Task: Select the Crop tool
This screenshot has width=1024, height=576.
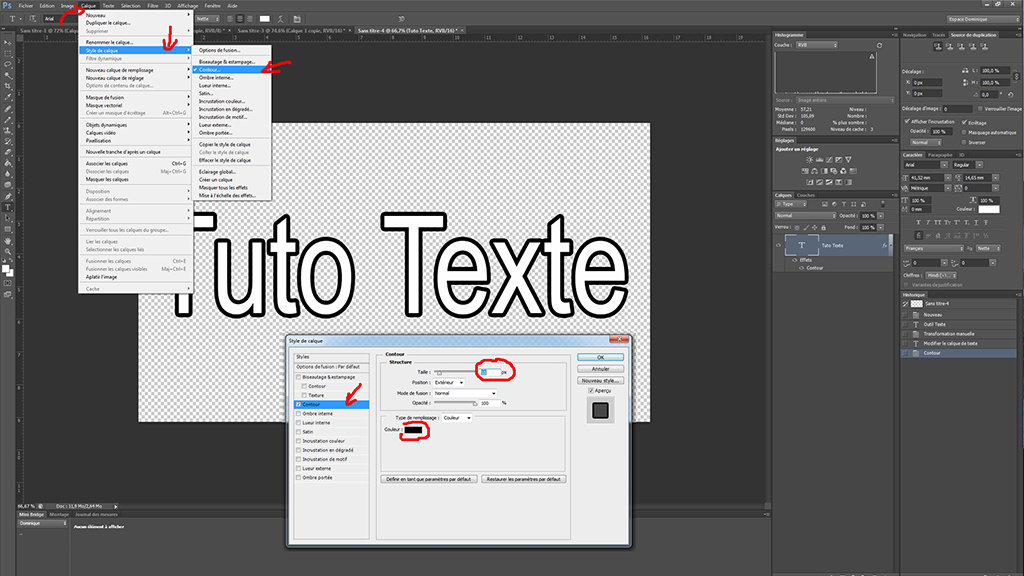Action: click(8, 86)
